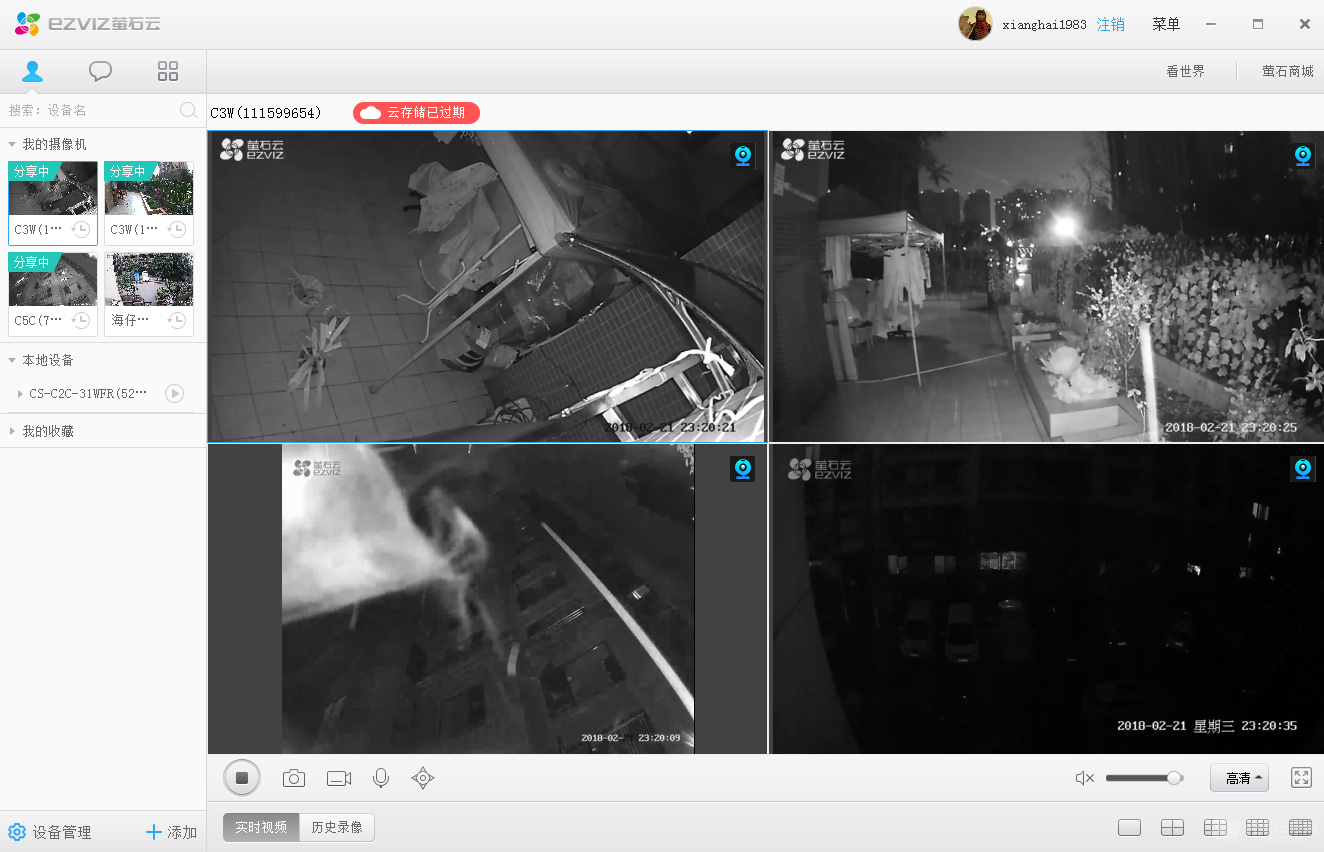Open history for second C3W camera
Screen dimensions: 1324x852
(x=177, y=230)
